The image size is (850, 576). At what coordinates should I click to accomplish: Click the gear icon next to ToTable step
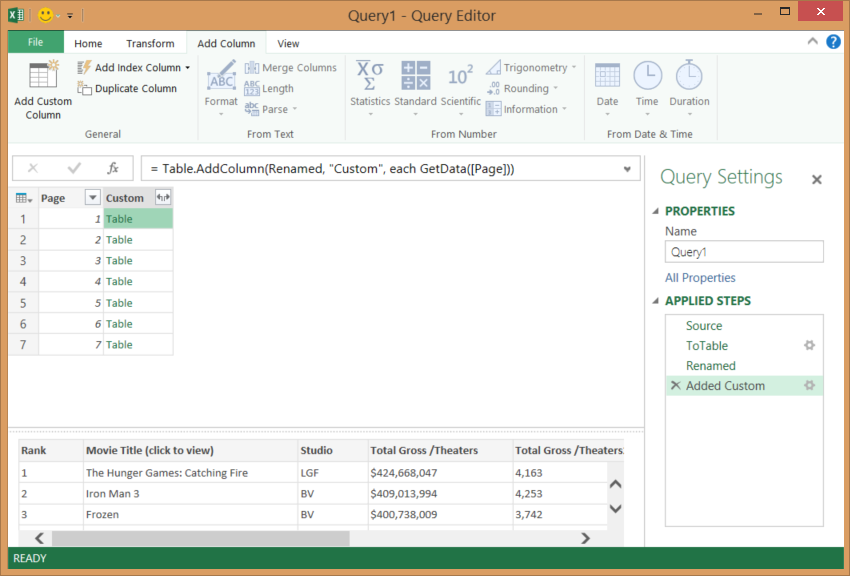[x=809, y=345]
